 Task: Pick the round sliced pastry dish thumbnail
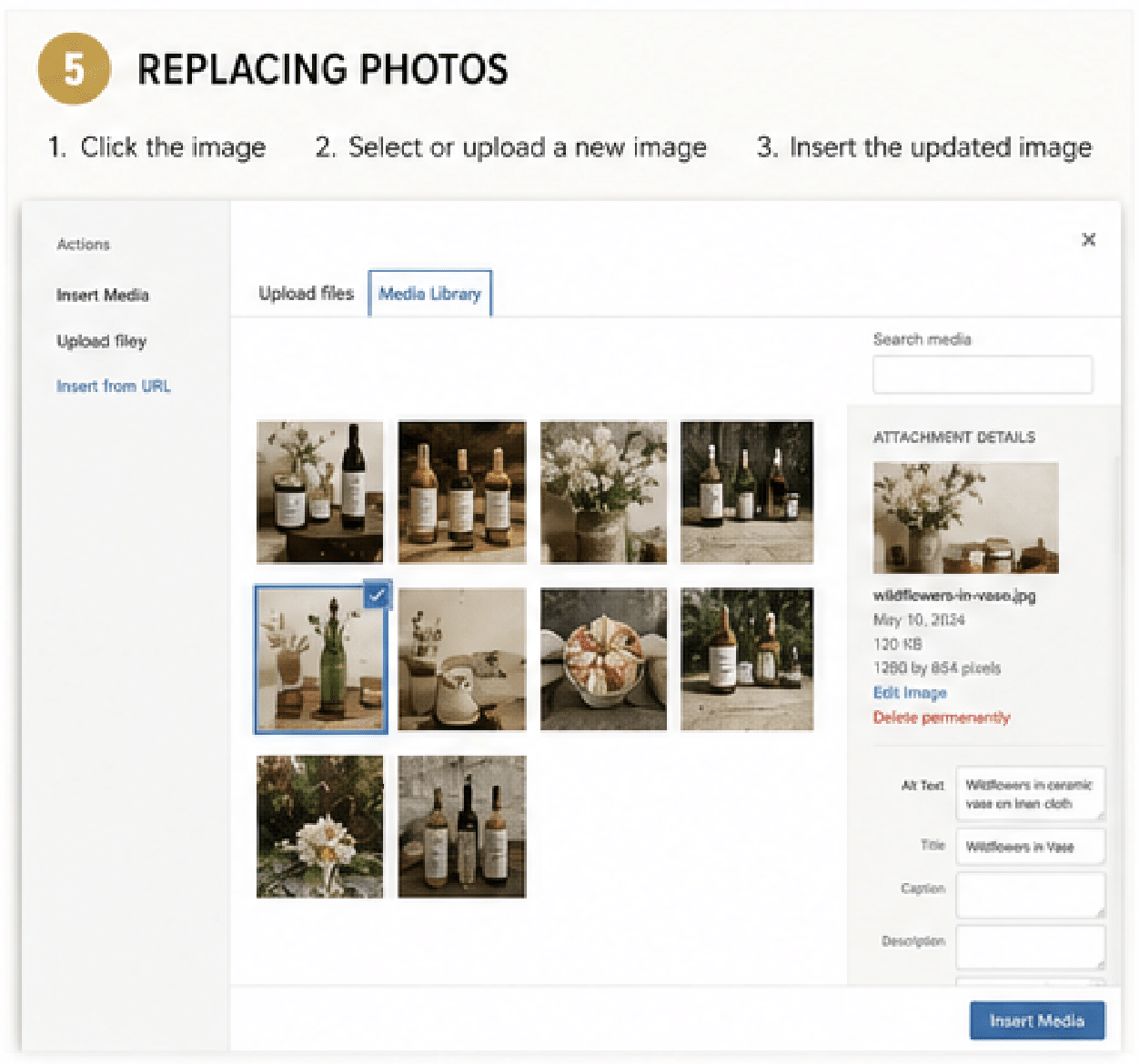click(604, 659)
